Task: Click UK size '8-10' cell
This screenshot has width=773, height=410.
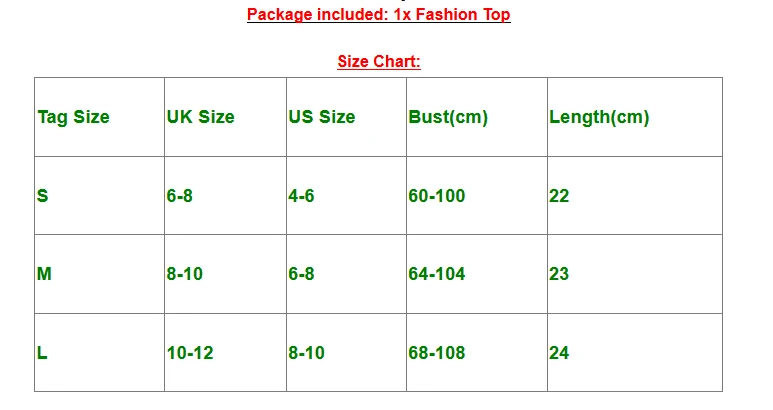Action: (x=185, y=274)
